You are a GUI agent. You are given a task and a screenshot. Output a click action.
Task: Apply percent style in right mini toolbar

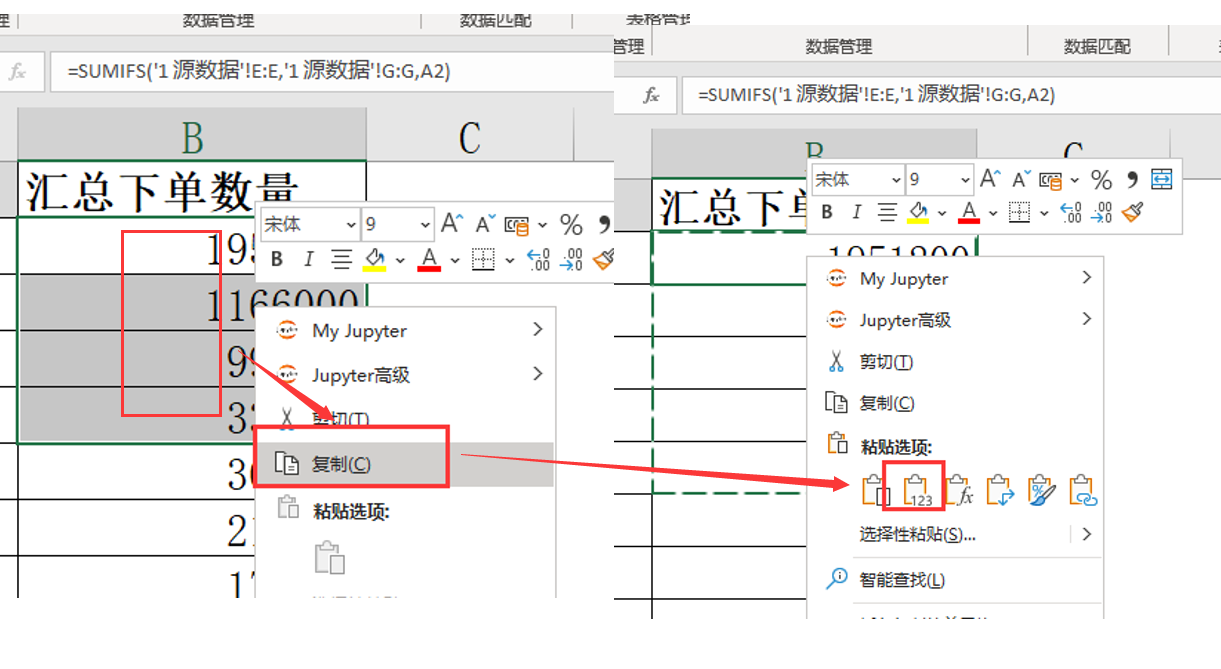(1101, 180)
